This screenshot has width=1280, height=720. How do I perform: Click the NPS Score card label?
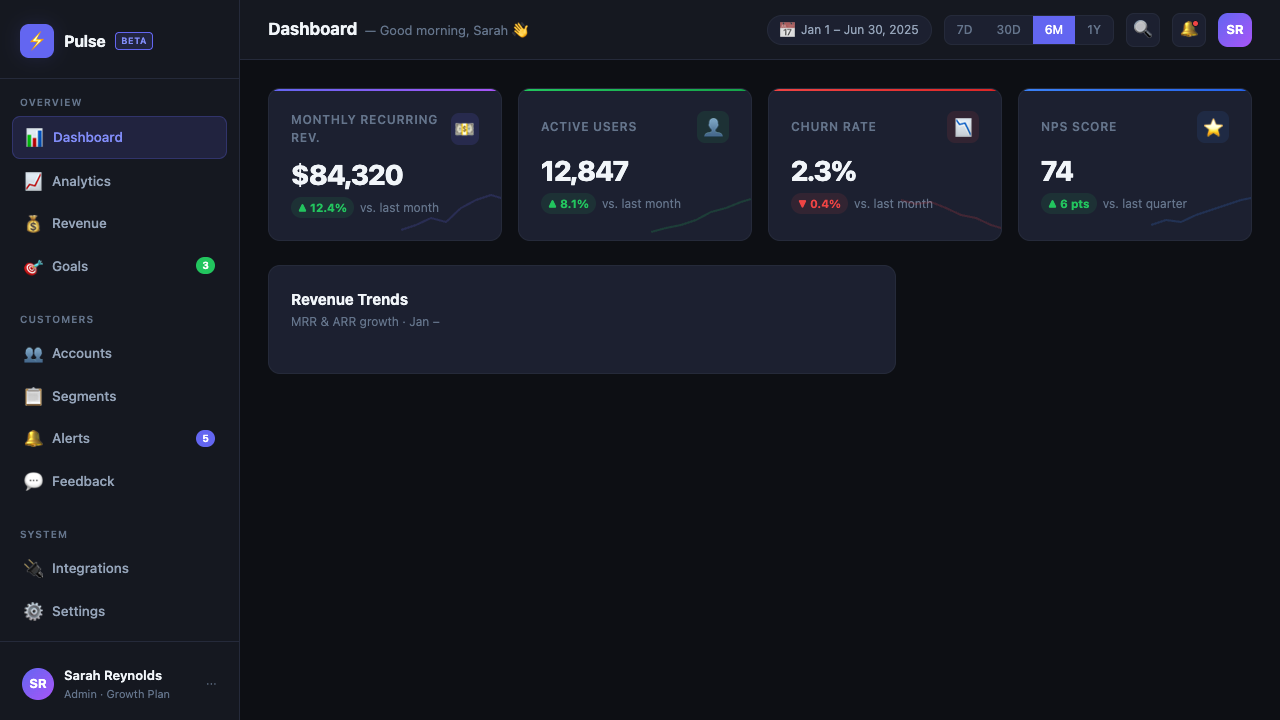click(1079, 127)
